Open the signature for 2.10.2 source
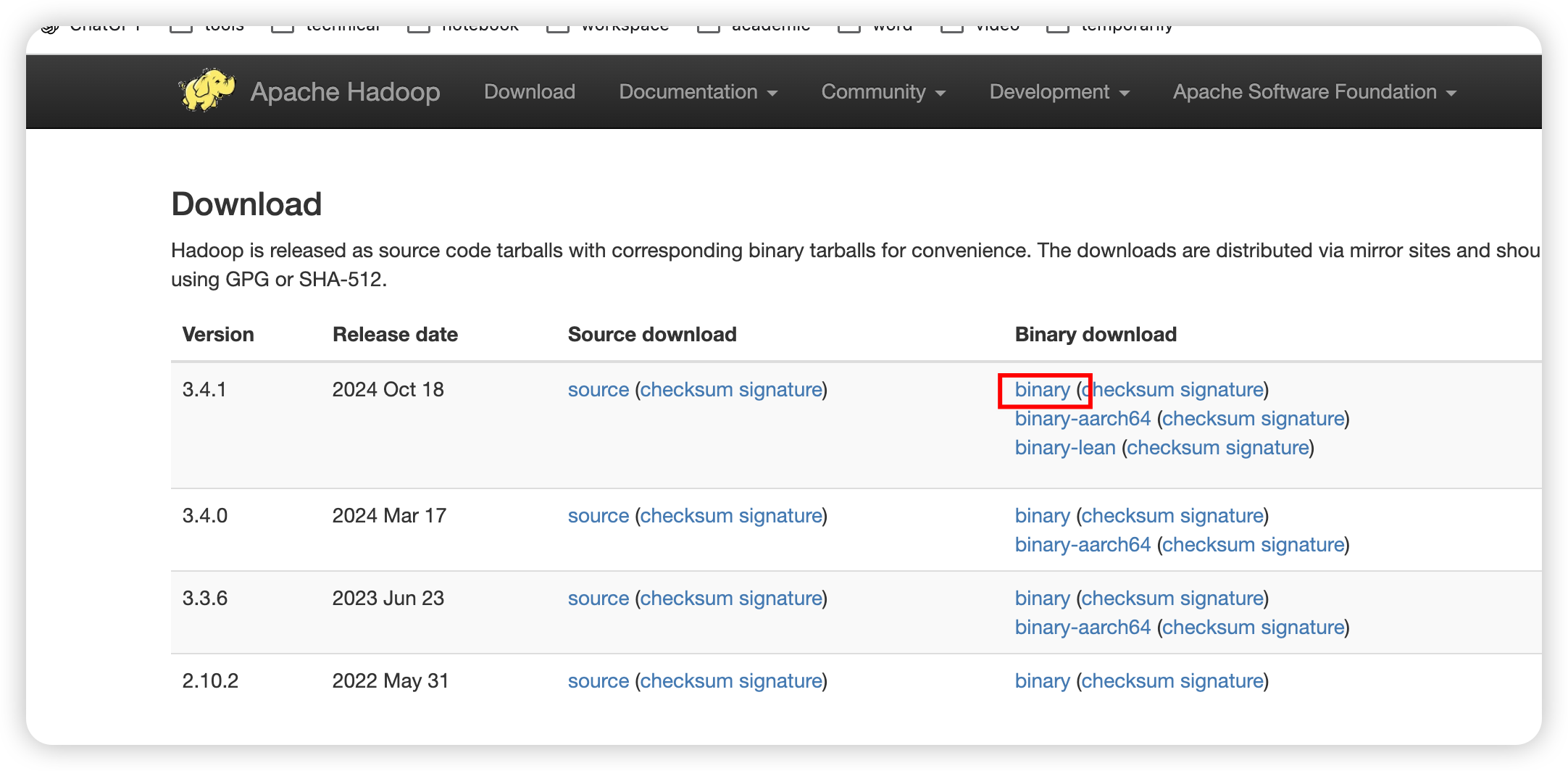This screenshot has width=1568, height=771. pos(780,681)
